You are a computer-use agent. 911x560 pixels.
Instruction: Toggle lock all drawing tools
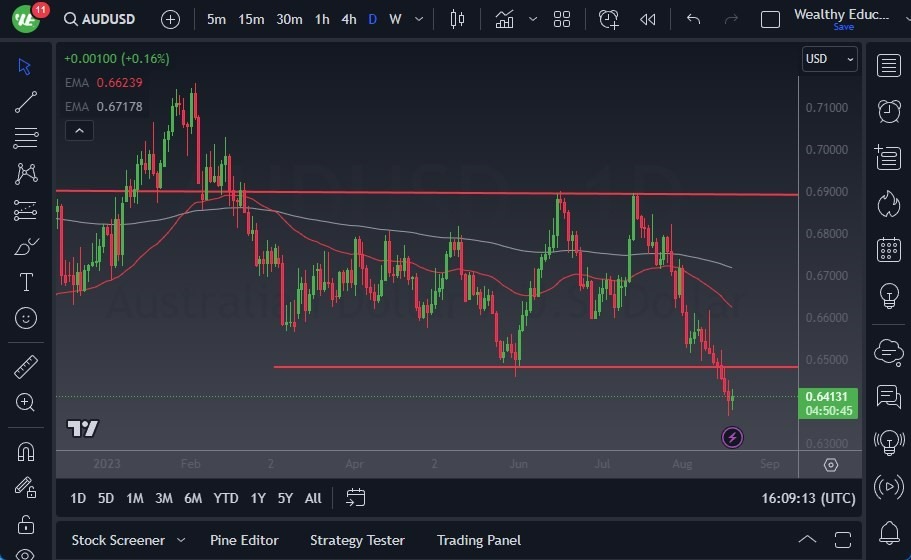click(x=26, y=524)
